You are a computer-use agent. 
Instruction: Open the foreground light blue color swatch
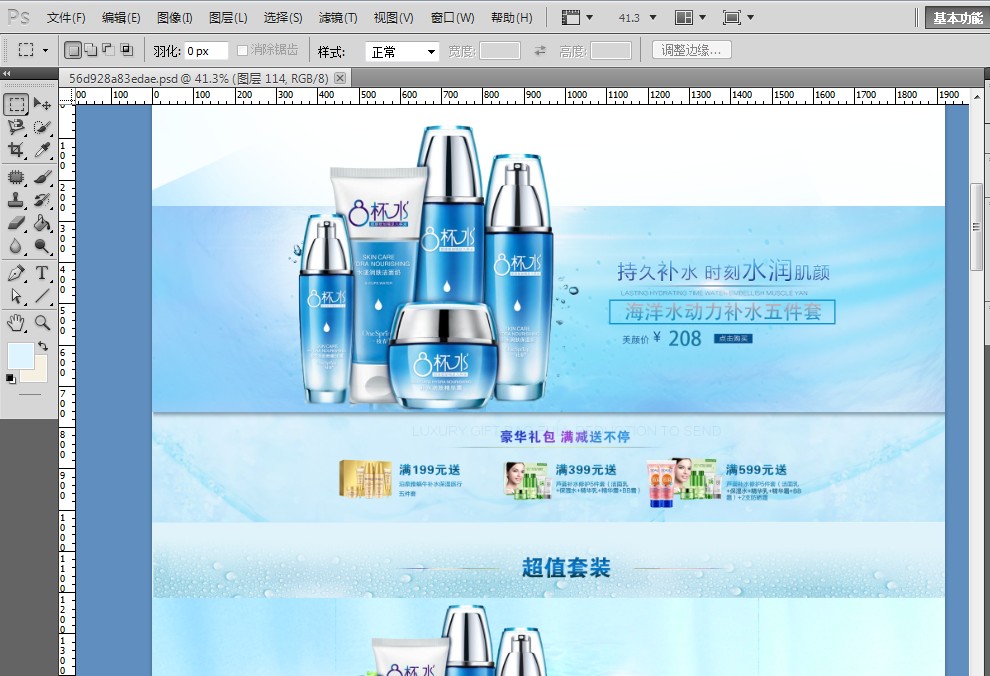pos(20,355)
